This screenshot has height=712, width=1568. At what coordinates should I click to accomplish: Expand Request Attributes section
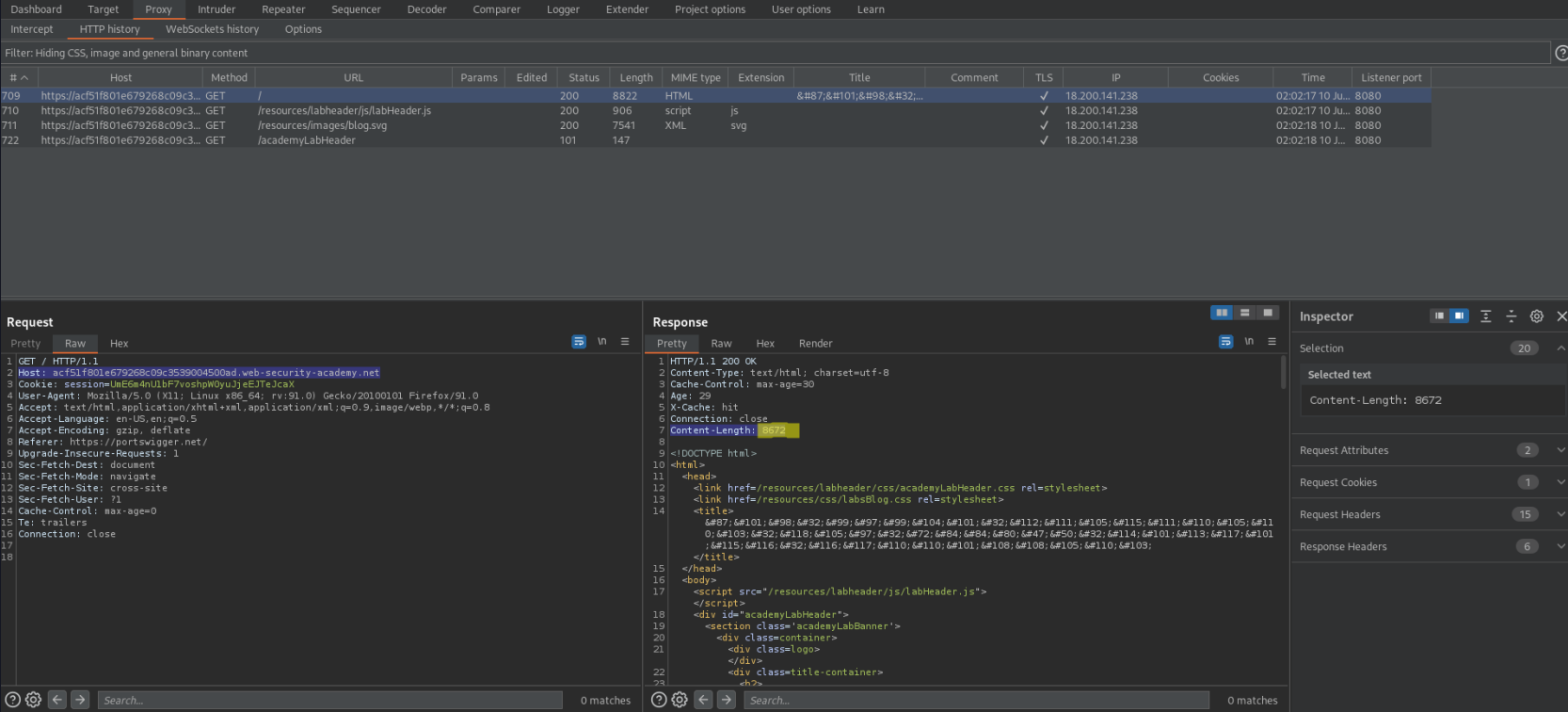click(1560, 450)
